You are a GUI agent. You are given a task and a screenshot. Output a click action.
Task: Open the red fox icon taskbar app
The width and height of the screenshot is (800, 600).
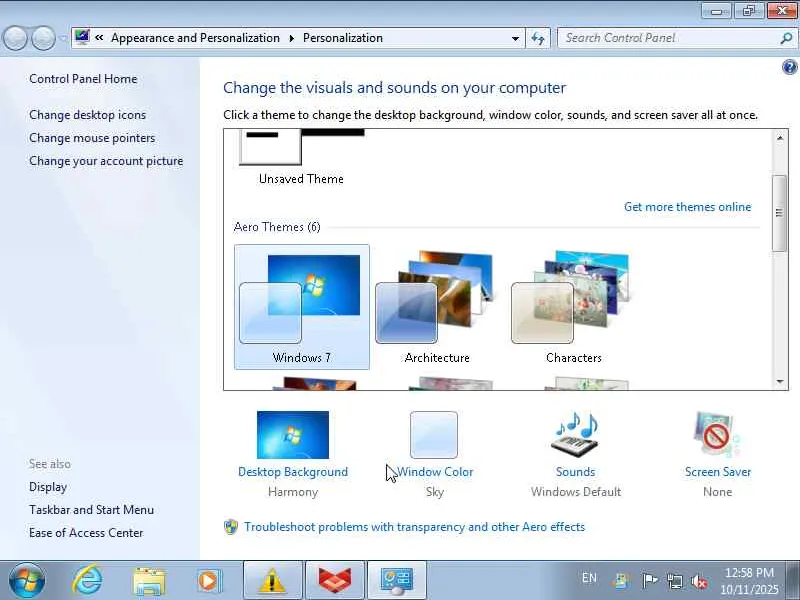click(335, 581)
